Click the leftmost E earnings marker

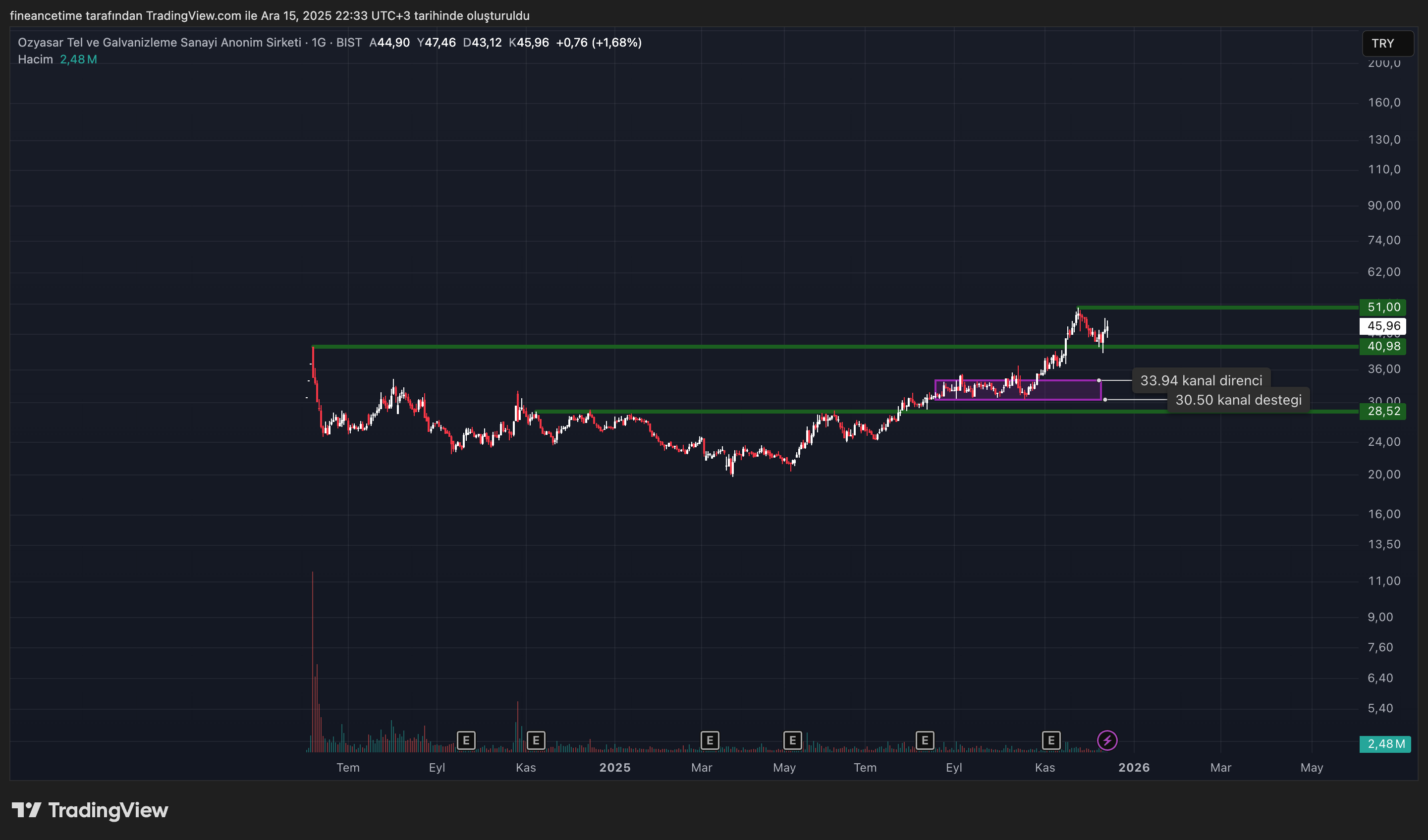pos(466,740)
